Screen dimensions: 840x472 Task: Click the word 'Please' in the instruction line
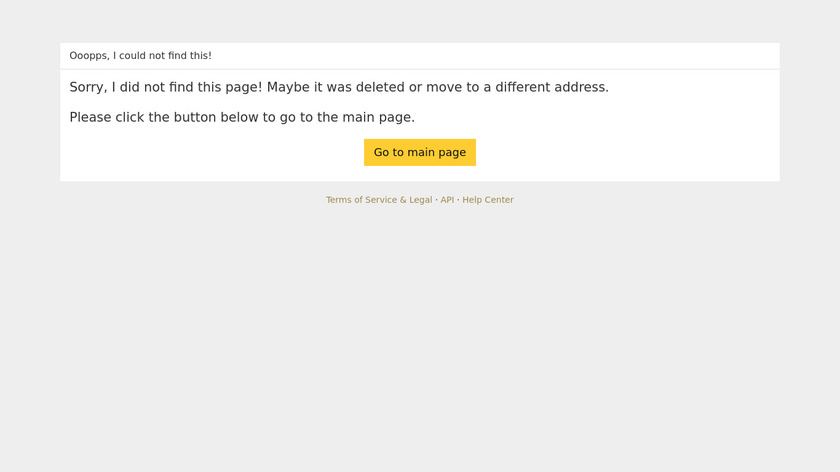90,117
